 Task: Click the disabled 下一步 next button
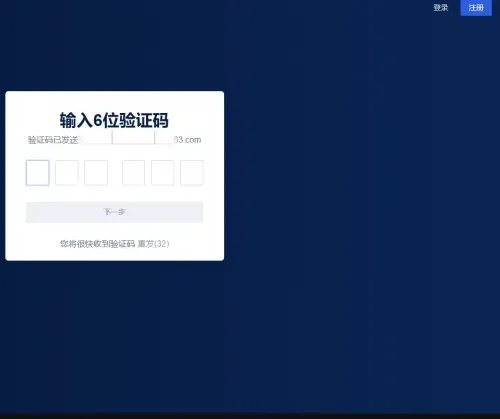pyautogui.click(x=114, y=212)
